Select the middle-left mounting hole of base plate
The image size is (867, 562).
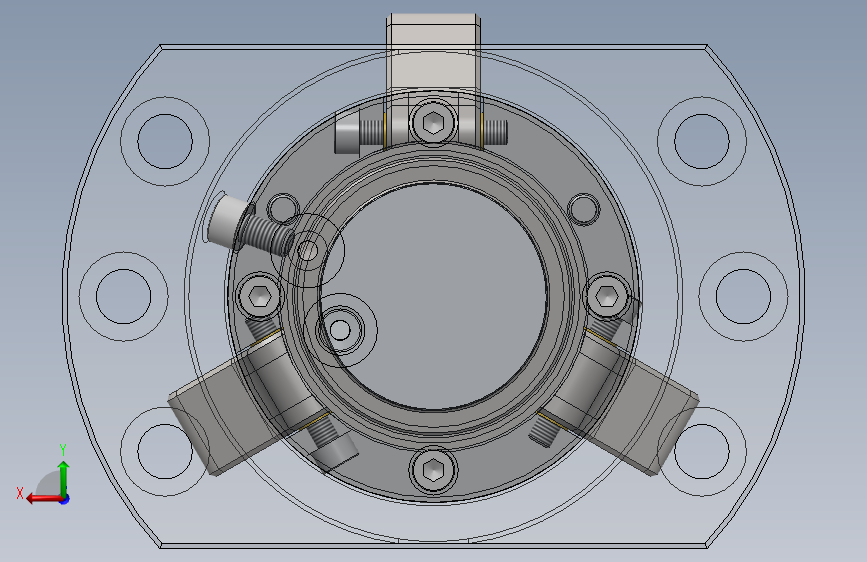click(x=123, y=296)
